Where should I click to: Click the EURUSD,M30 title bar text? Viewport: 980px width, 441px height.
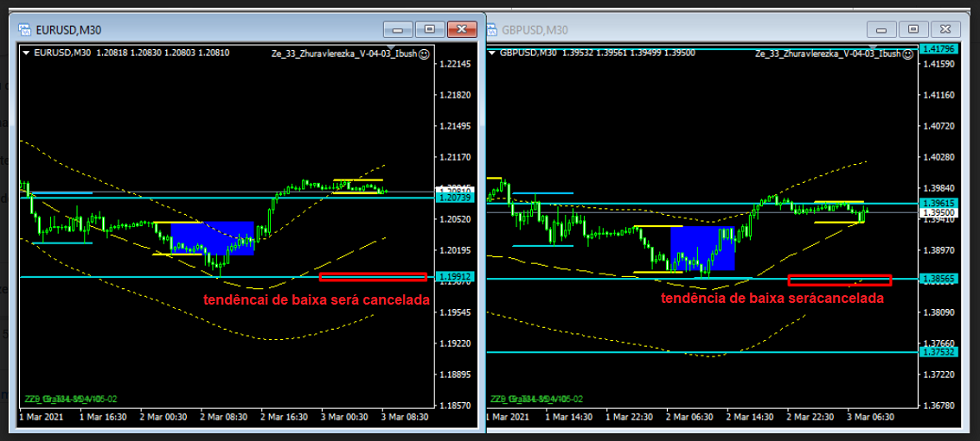pos(69,30)
